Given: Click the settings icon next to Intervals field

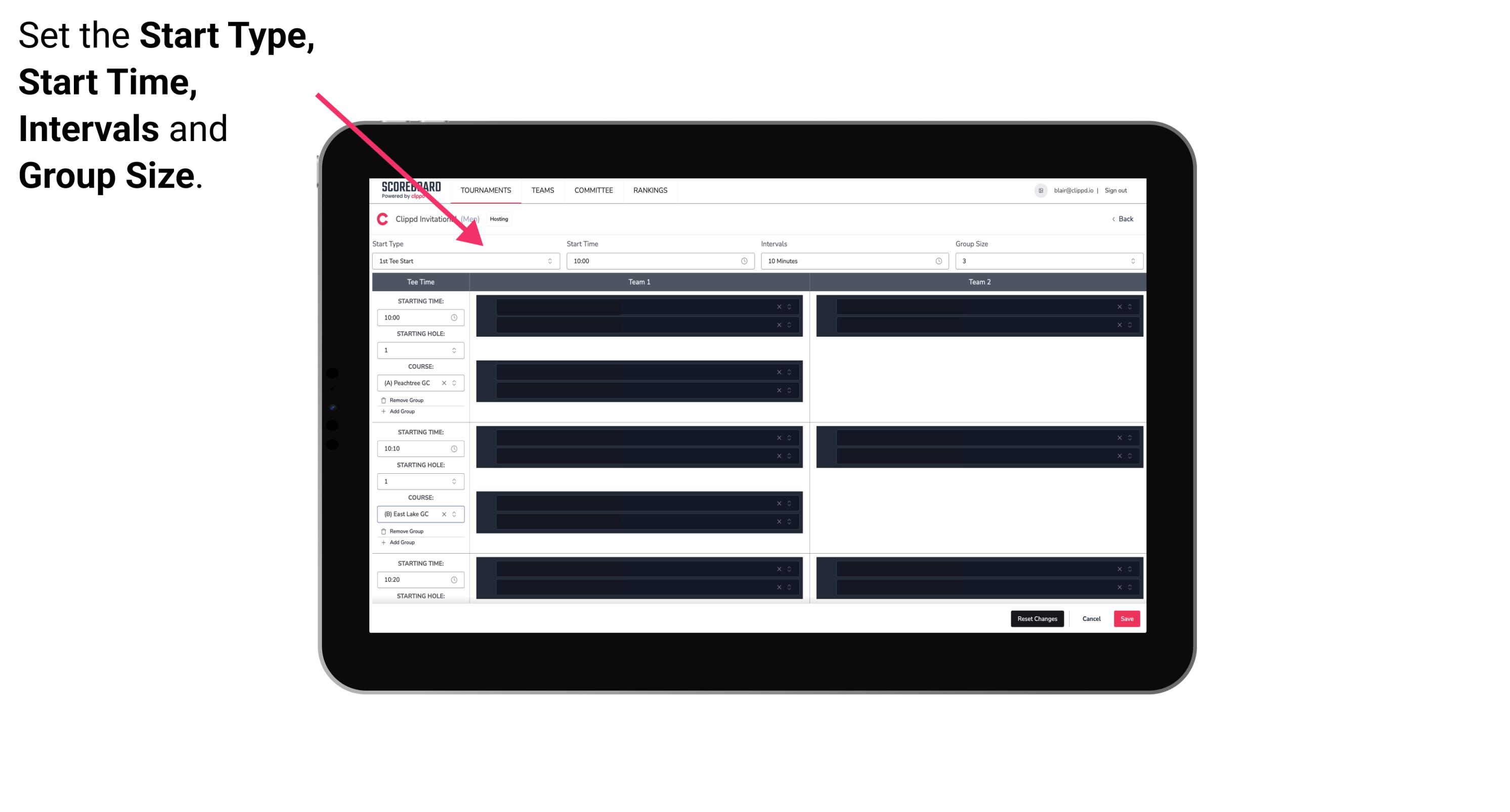Looking at the screenshot, I should tap(938, 260).
